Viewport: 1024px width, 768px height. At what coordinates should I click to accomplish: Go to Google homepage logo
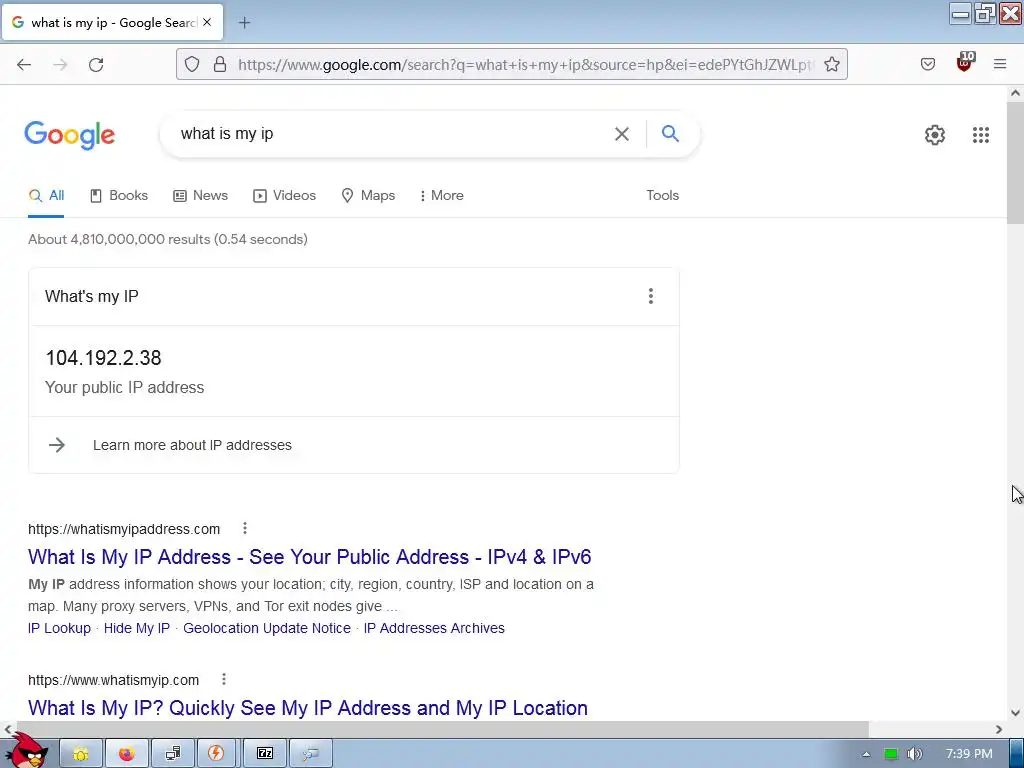click(70, 135)
